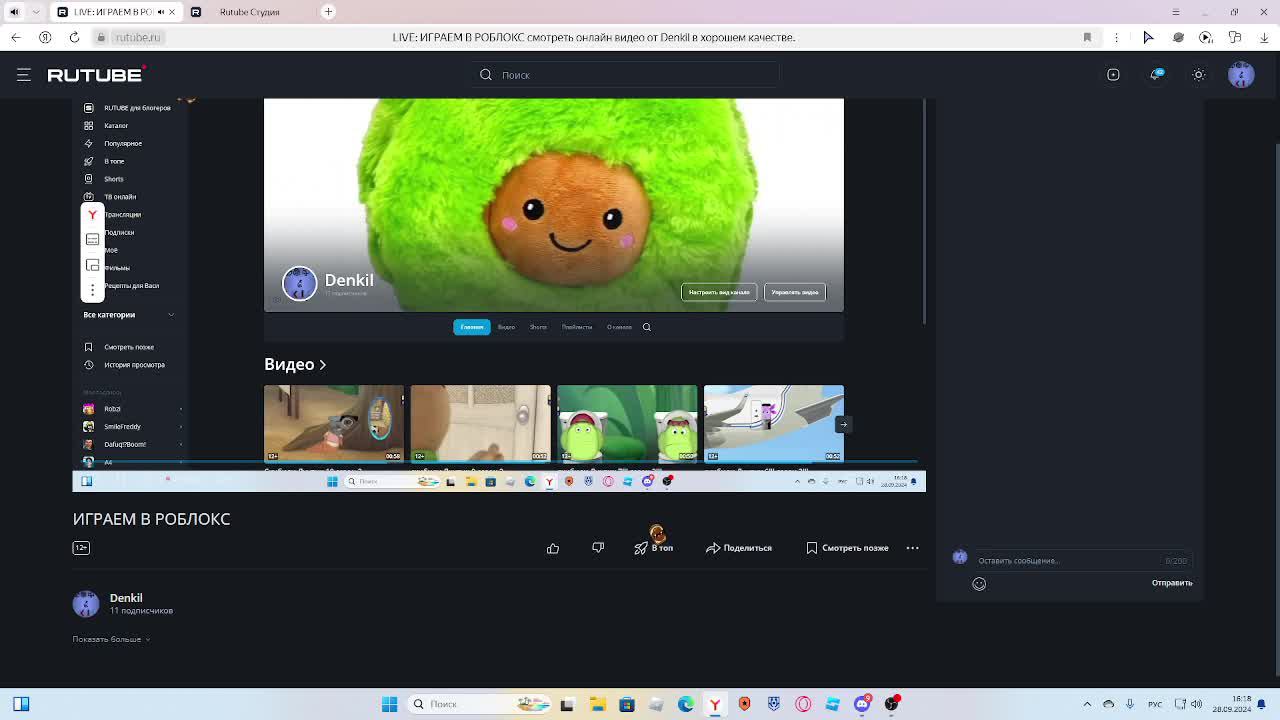Toggle light/dark theme sun icon
This screenshot has height=720, width=1280.
1199,75
